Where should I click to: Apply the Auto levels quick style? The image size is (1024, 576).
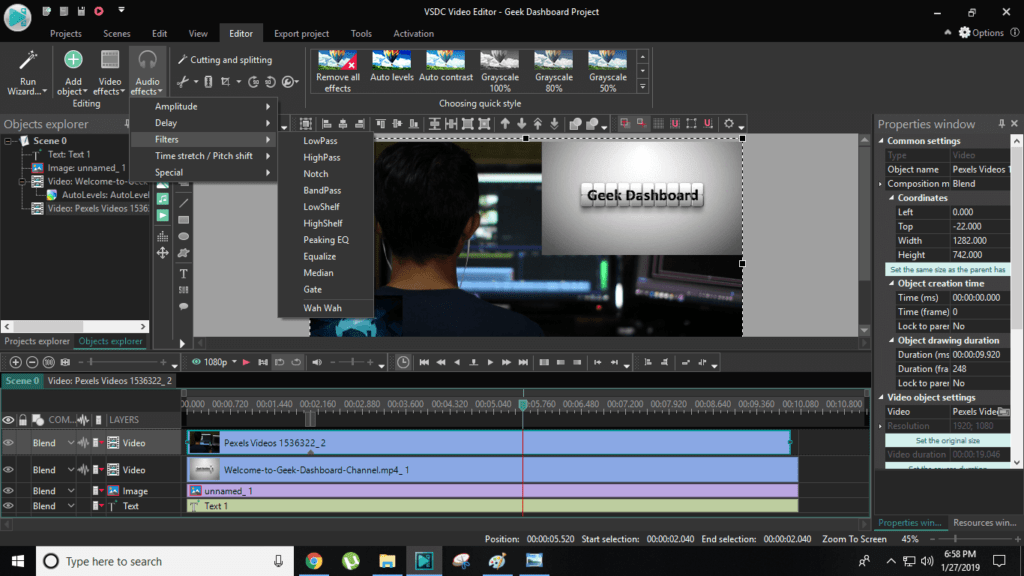coord(392,67)
